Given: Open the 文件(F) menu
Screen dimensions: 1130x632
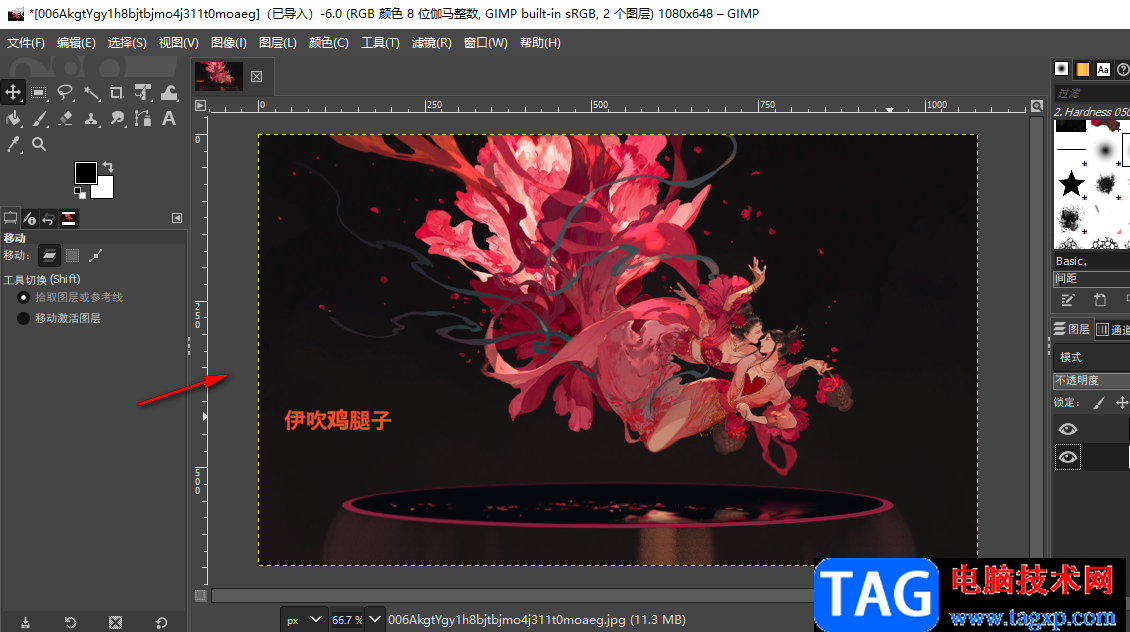Looking at the screenshot, I should [26, 43].
